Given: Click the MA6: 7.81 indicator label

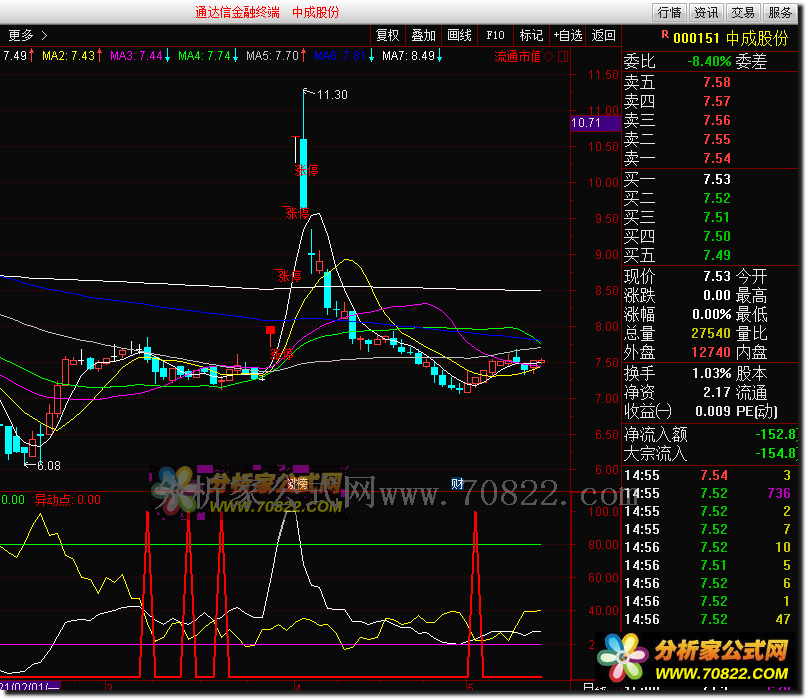Looking at the screenshot, I should pyautogui.click(x=340, y=56).
